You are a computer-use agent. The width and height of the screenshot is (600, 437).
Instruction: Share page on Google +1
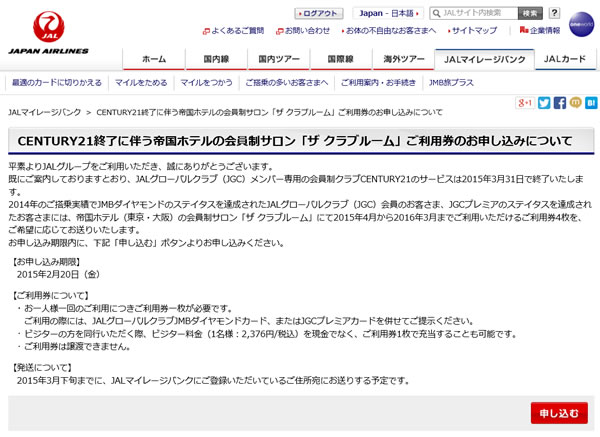click(x=523, y=103)
